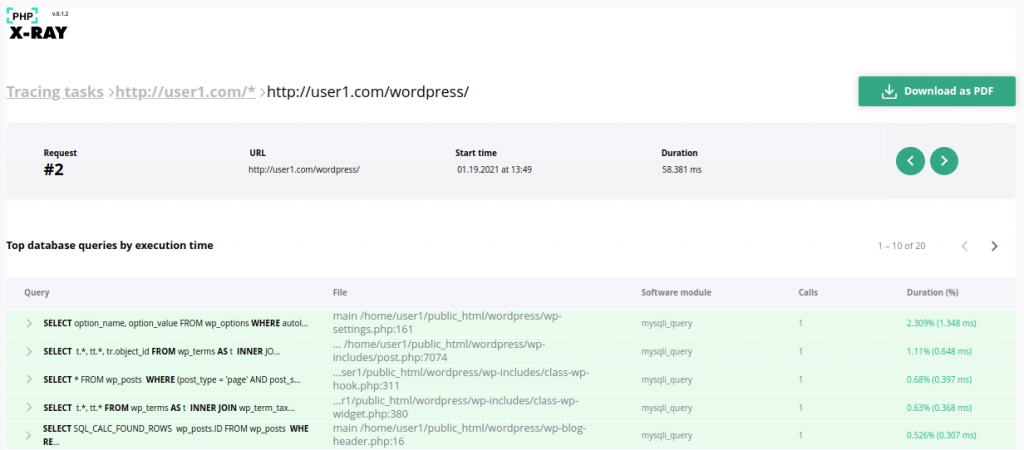The image size is (1024, 450).
Task: Click the 1.11% (0.648 ms) duration value
Action: [939, 351]
